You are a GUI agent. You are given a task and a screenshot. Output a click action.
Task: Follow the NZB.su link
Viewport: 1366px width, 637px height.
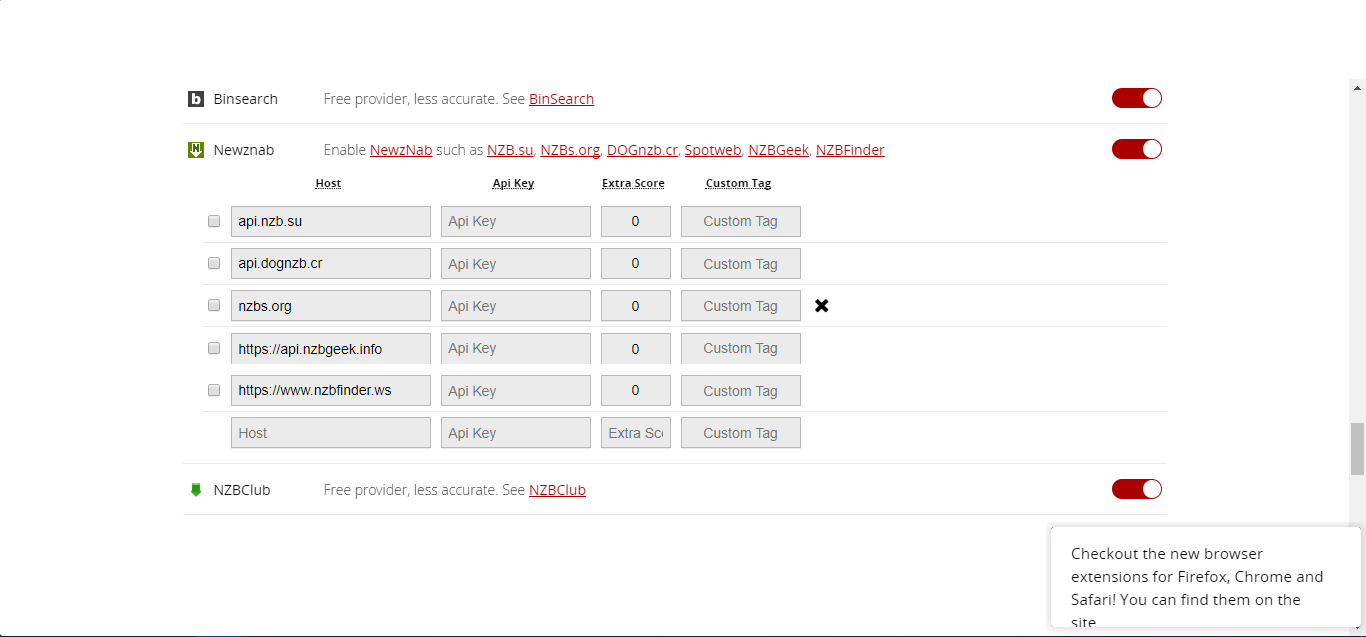coord(510,150)
